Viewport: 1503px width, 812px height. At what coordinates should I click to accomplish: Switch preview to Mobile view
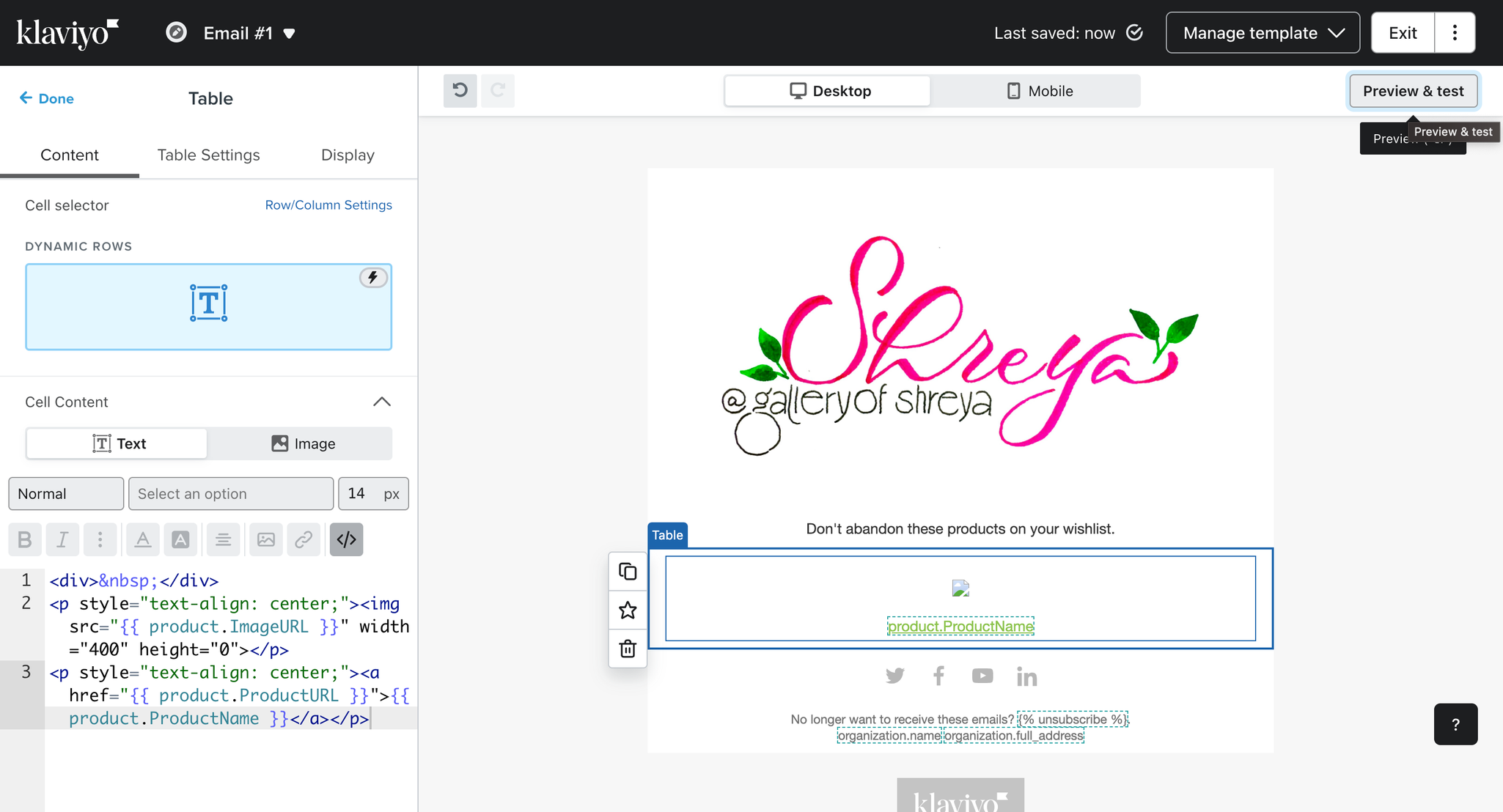point(1038,91)
